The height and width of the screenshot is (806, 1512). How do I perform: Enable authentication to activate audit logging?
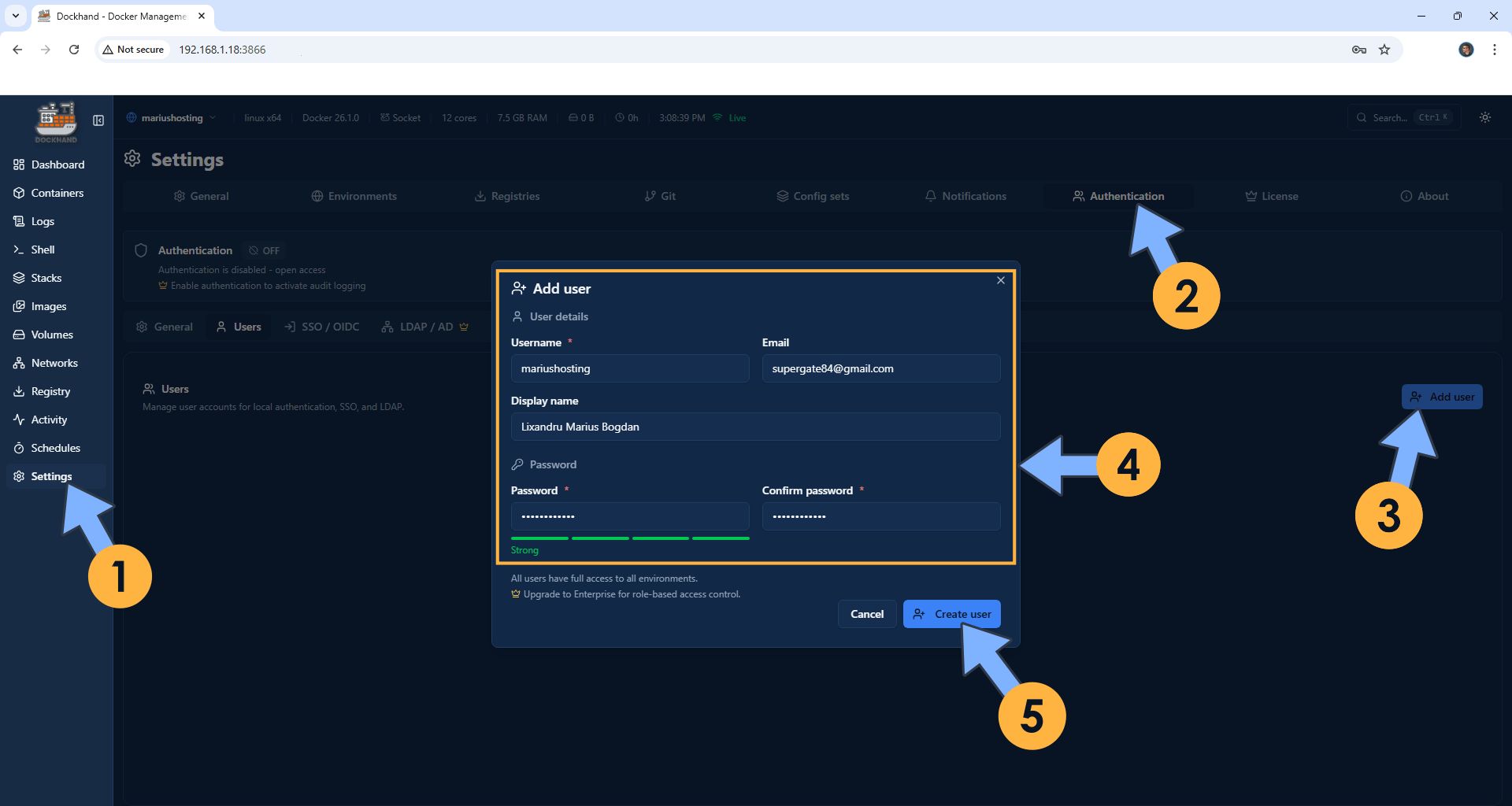tap(269, 286)
